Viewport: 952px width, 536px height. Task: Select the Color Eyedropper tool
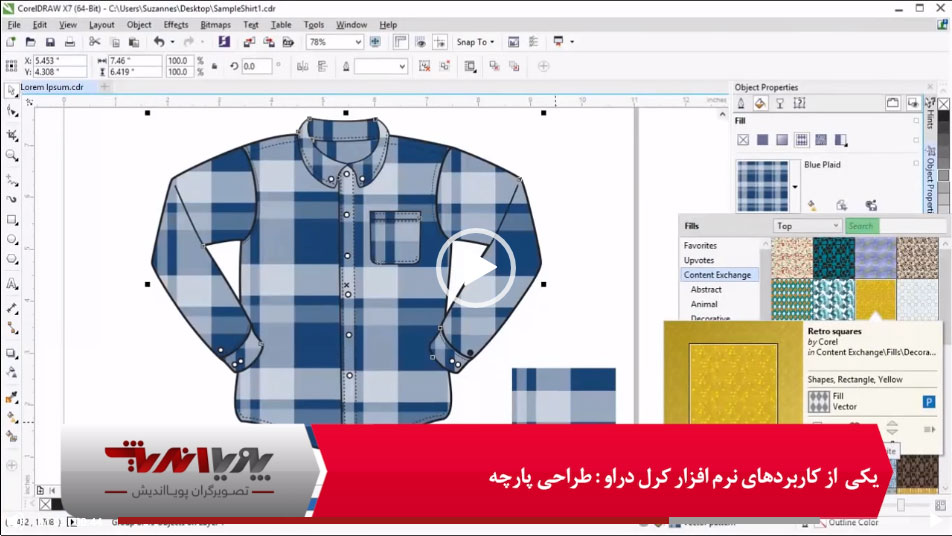tap(11, 398)
